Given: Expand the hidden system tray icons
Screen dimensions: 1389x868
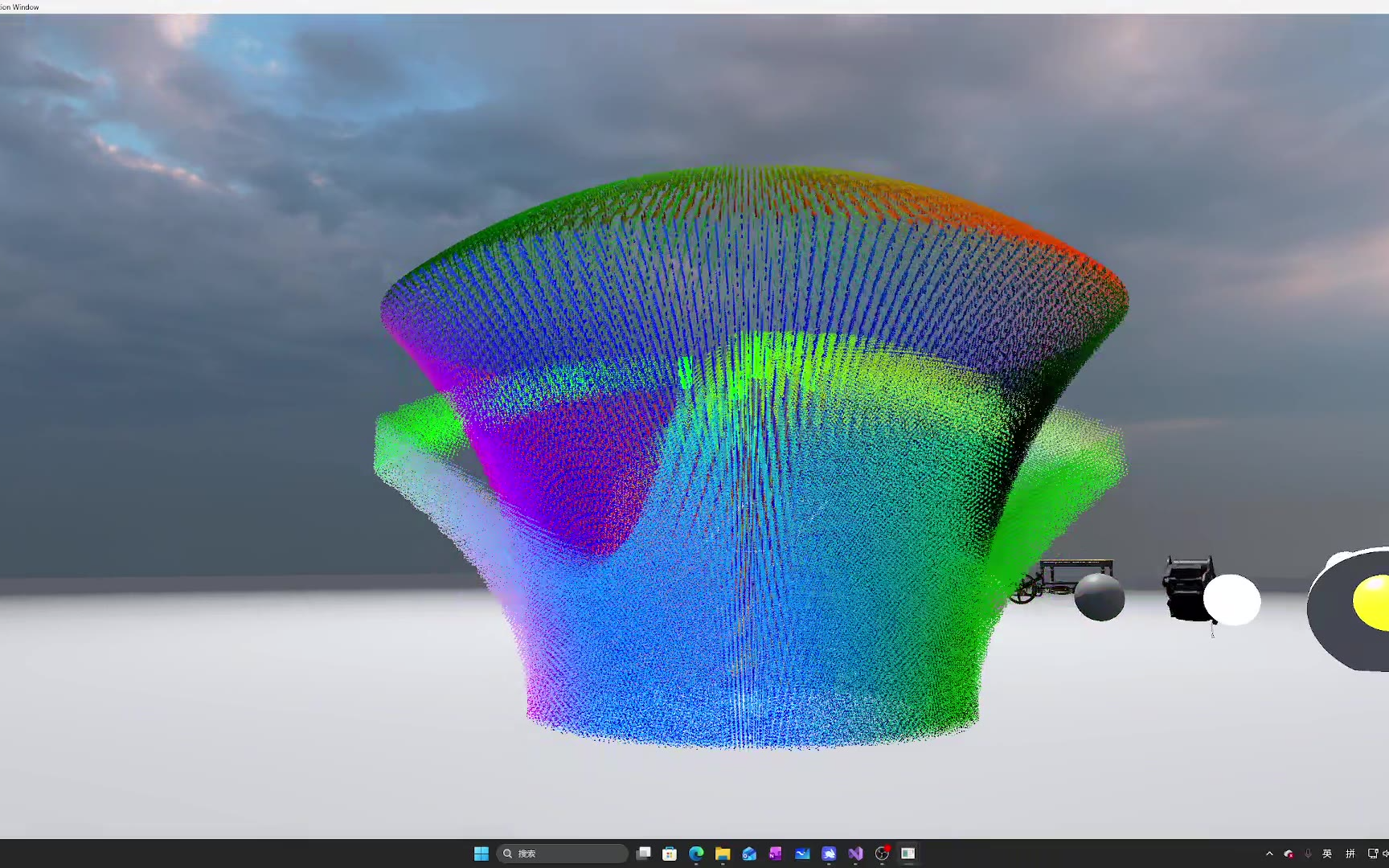Looking at the screenshot, I should 1269,854.
